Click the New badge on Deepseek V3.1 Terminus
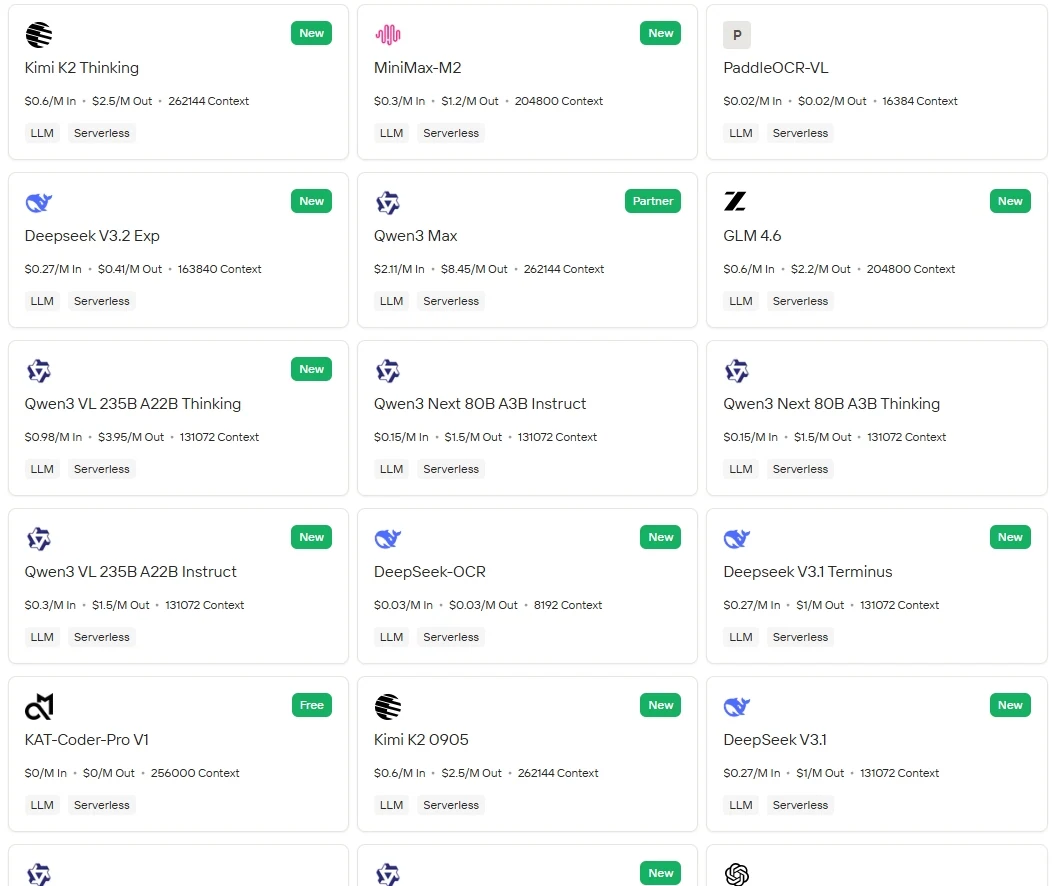This screenshot has width=1058, height=886. [1010, 537]
